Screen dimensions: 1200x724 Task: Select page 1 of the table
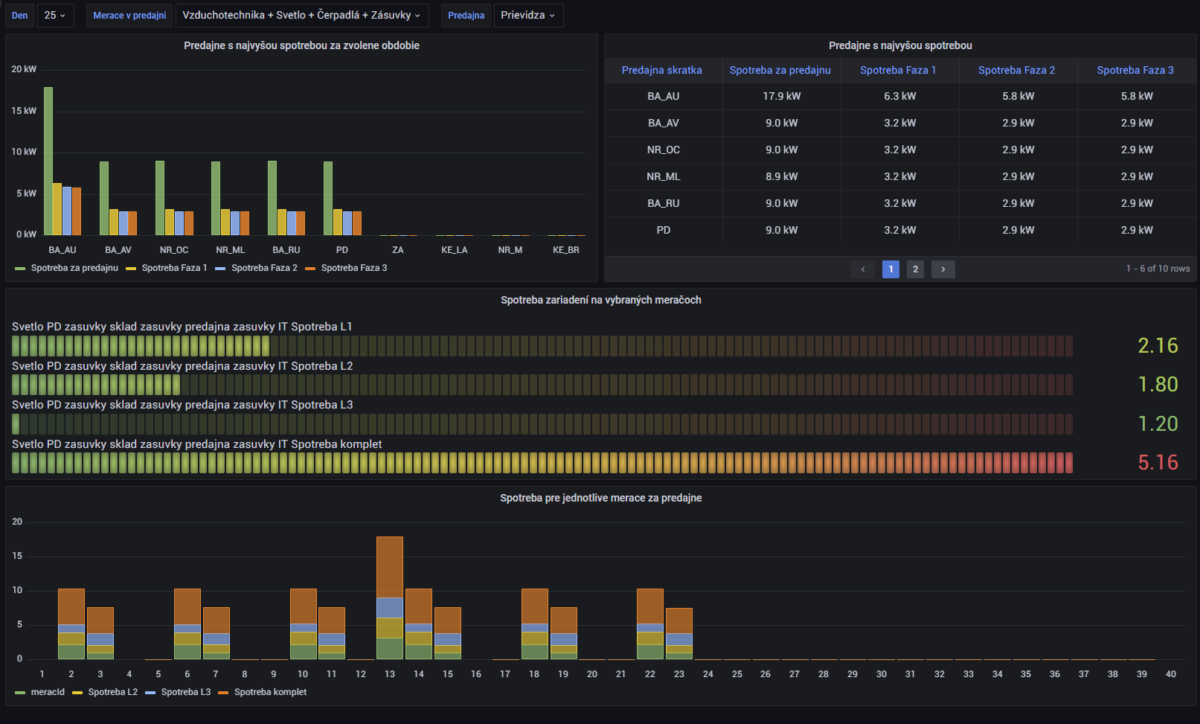[890, 269]
